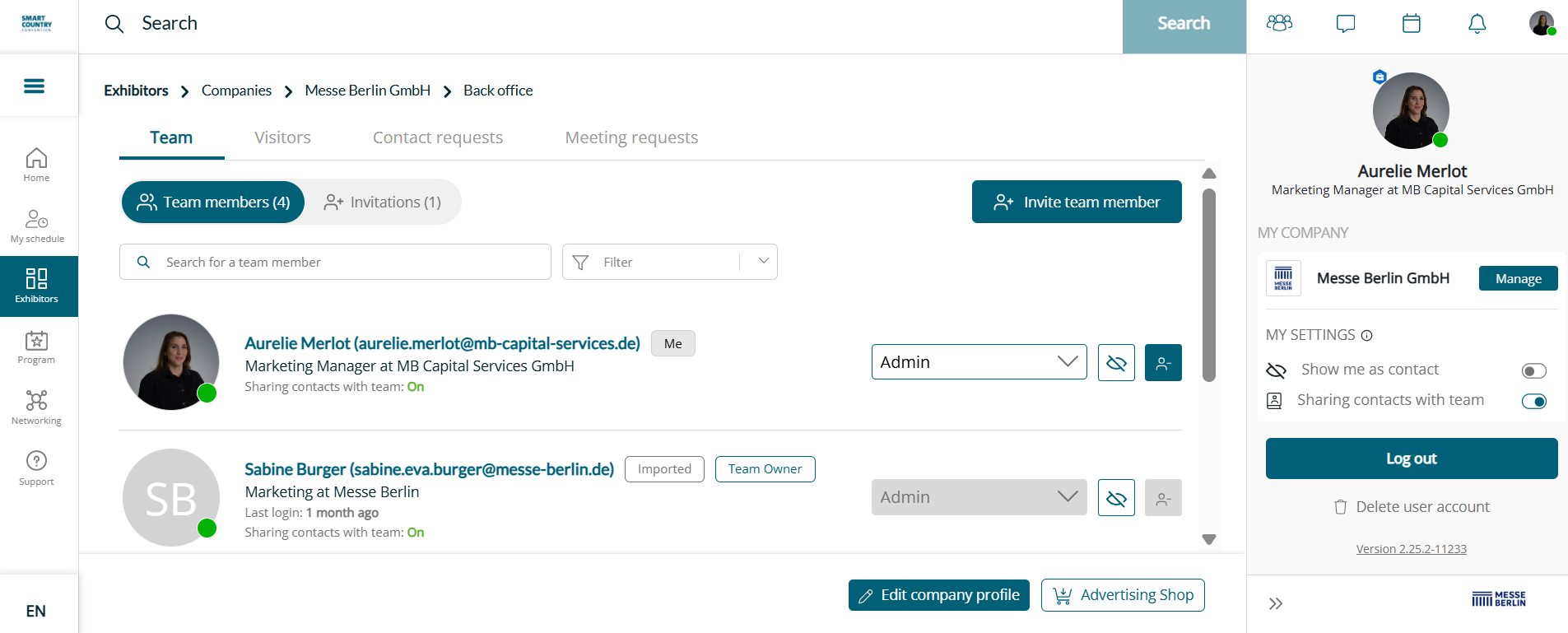The height and width of the screenshot is (633, 1568).
Task: Toggle visibility for Aurelie Merlot
Action: [x=1116, y=362]
